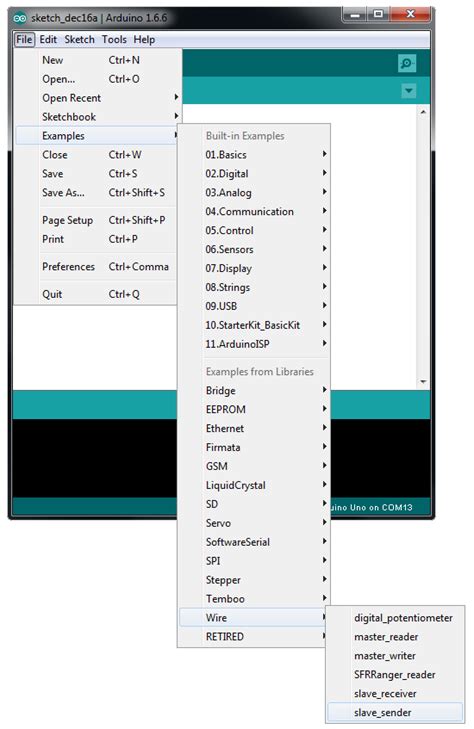The width and height of the screenshot is (474, 729).
Task: Open GSM library examples
Action: point(254,466)
